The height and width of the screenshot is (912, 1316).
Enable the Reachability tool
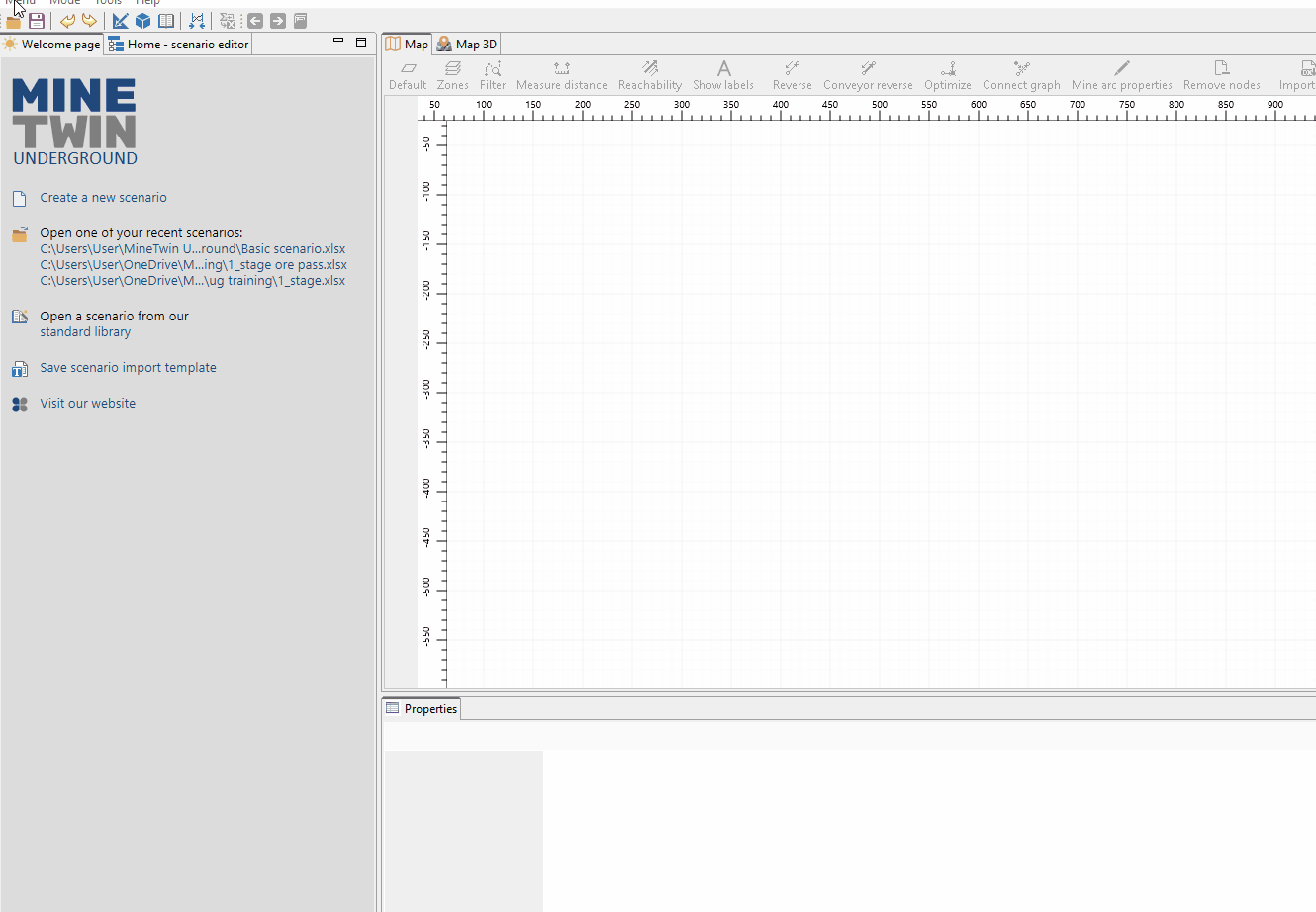(x=650, y=75)
